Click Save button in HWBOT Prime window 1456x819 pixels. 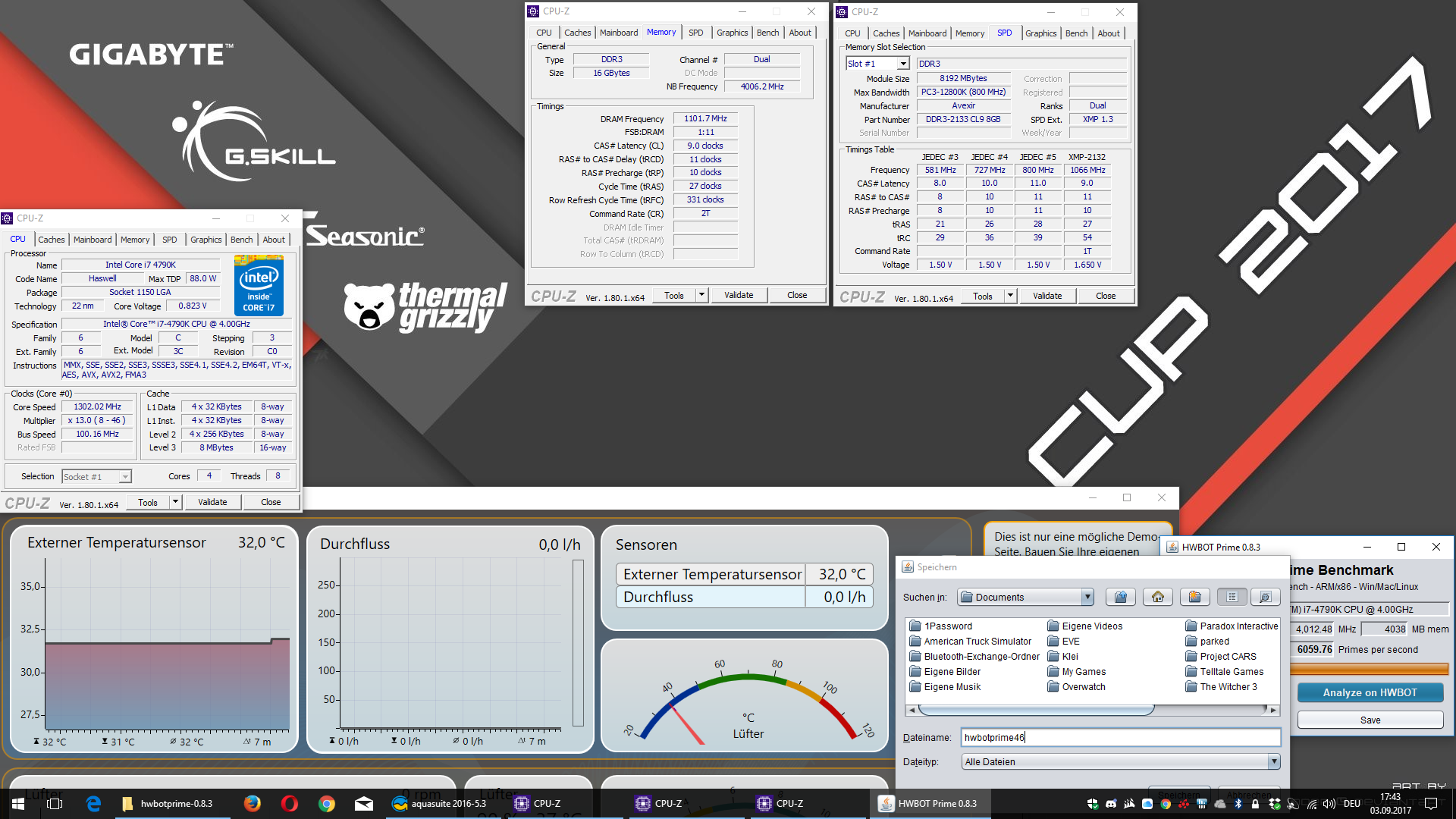1370,720
